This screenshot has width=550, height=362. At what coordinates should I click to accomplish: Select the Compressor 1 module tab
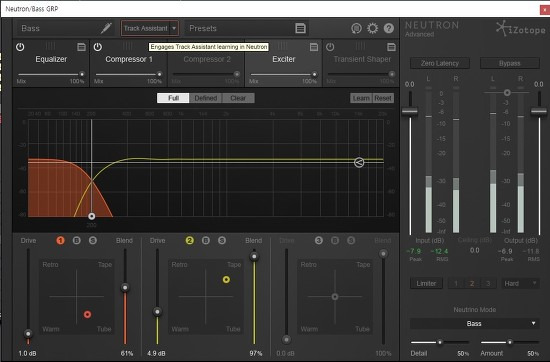point(129,59)
